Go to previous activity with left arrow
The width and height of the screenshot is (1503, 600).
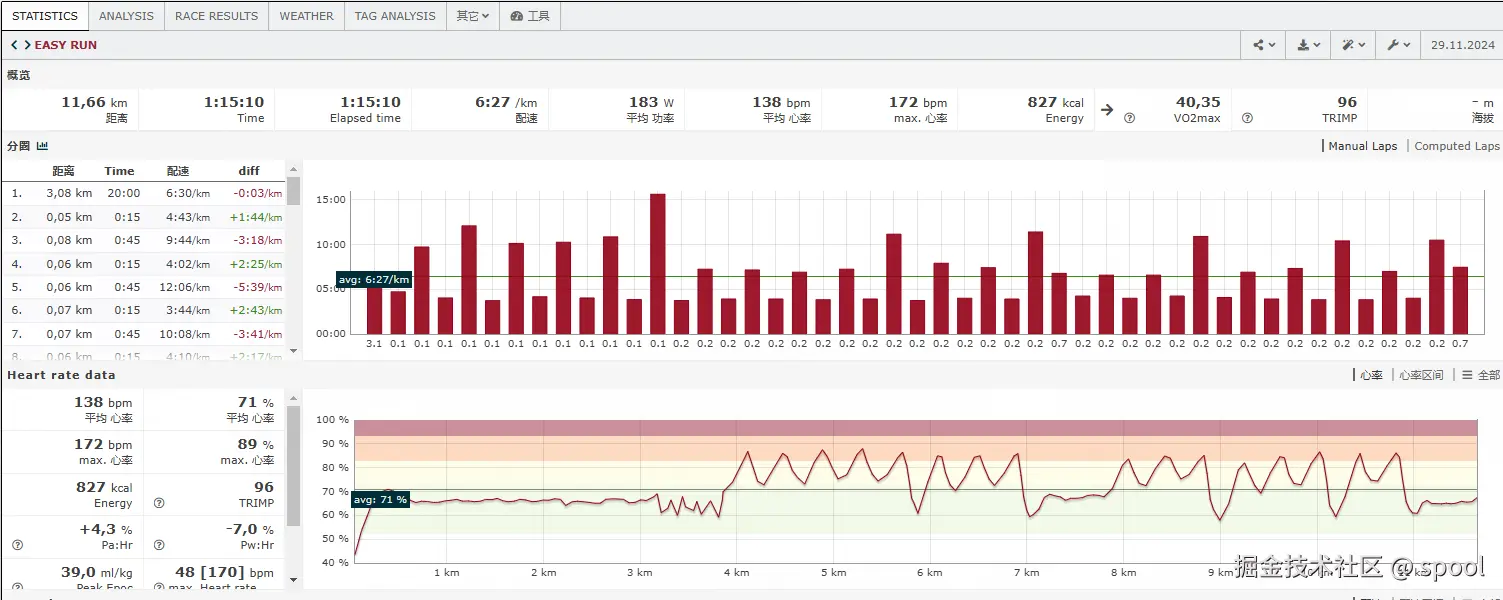click(14, 45)
